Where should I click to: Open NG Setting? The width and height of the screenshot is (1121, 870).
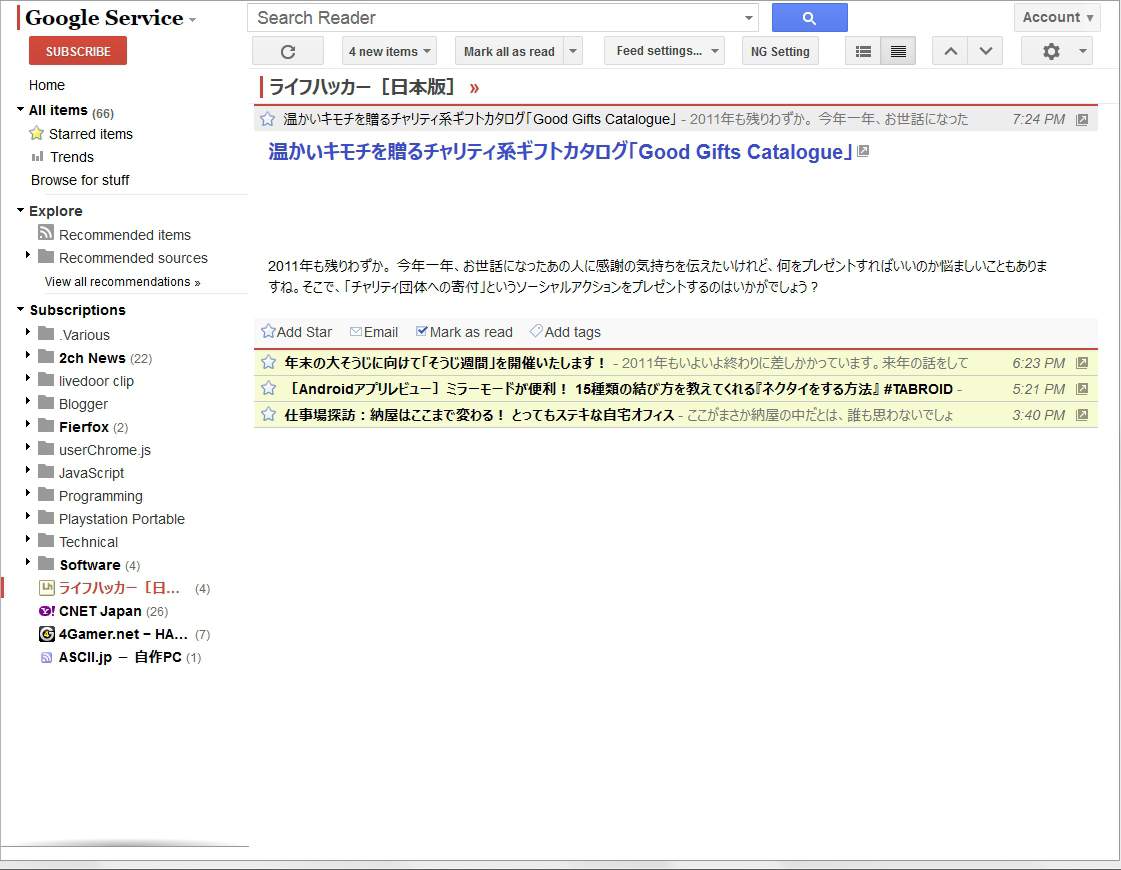780,51
